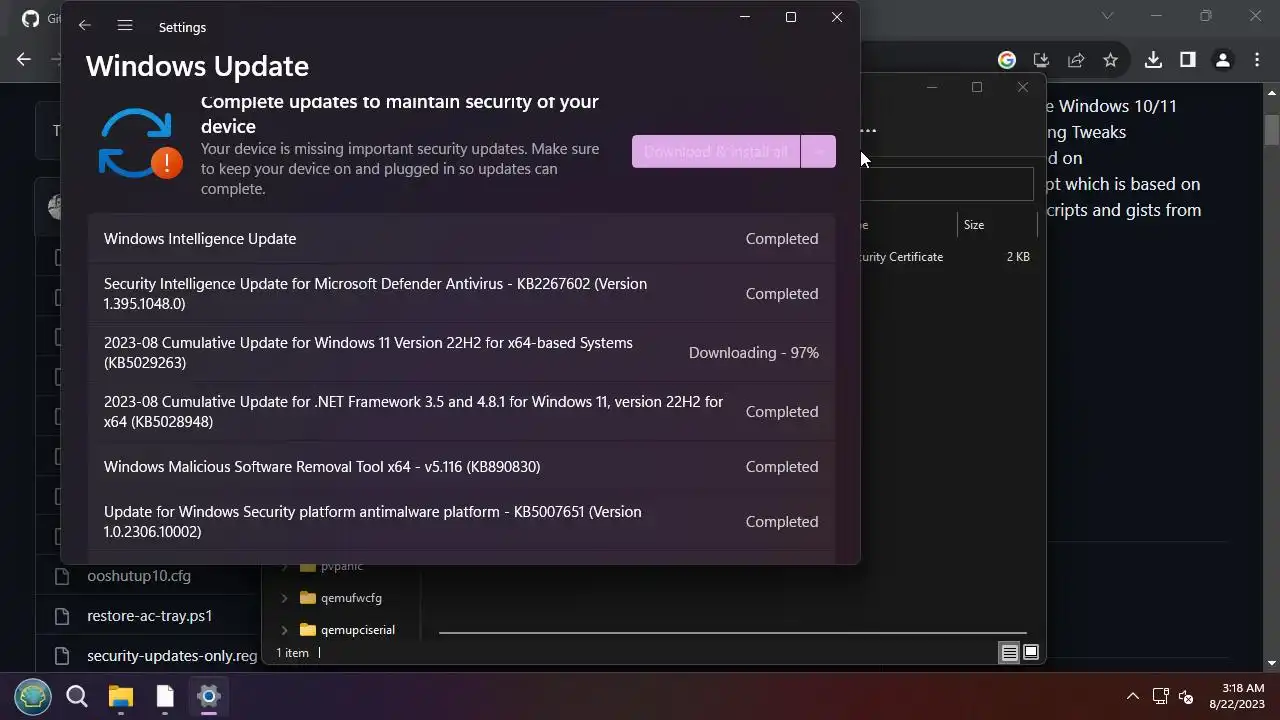The height and width of the screenshot is (720, 1280).
Task: Expand the qemufwcfg folder in tree
Action: point(284,598)
